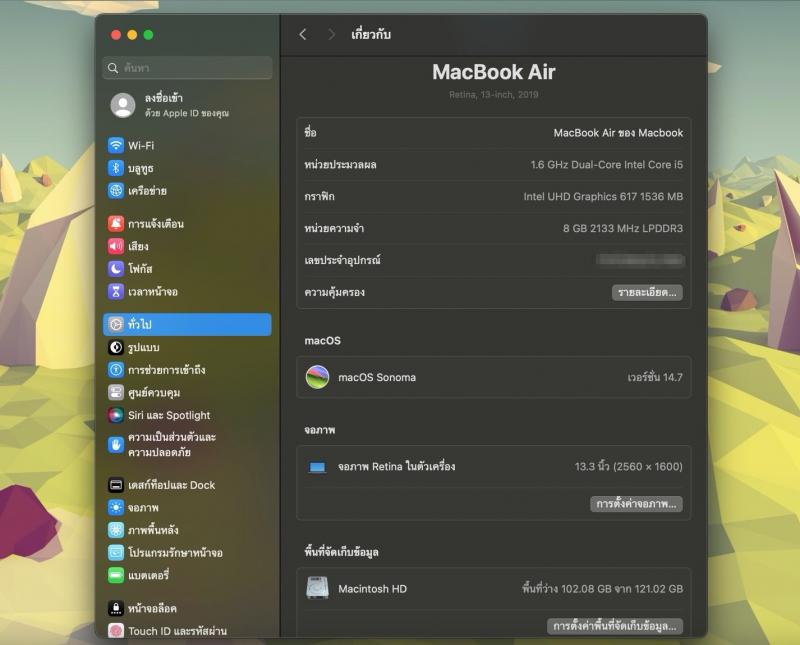Click the Wi-Fi icon in sidebar
The height and width of the screenshot is (645, 800).
pyautogui.click(x=116, y=145)
